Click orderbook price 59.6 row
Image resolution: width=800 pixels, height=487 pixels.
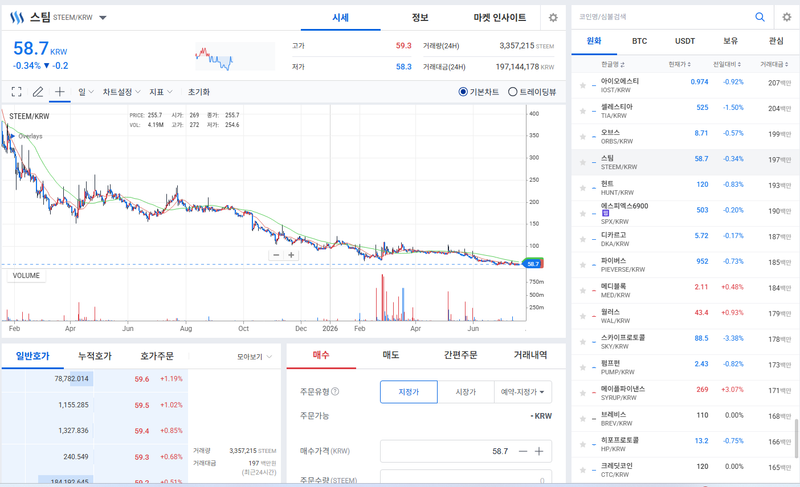tap(94, 379)
